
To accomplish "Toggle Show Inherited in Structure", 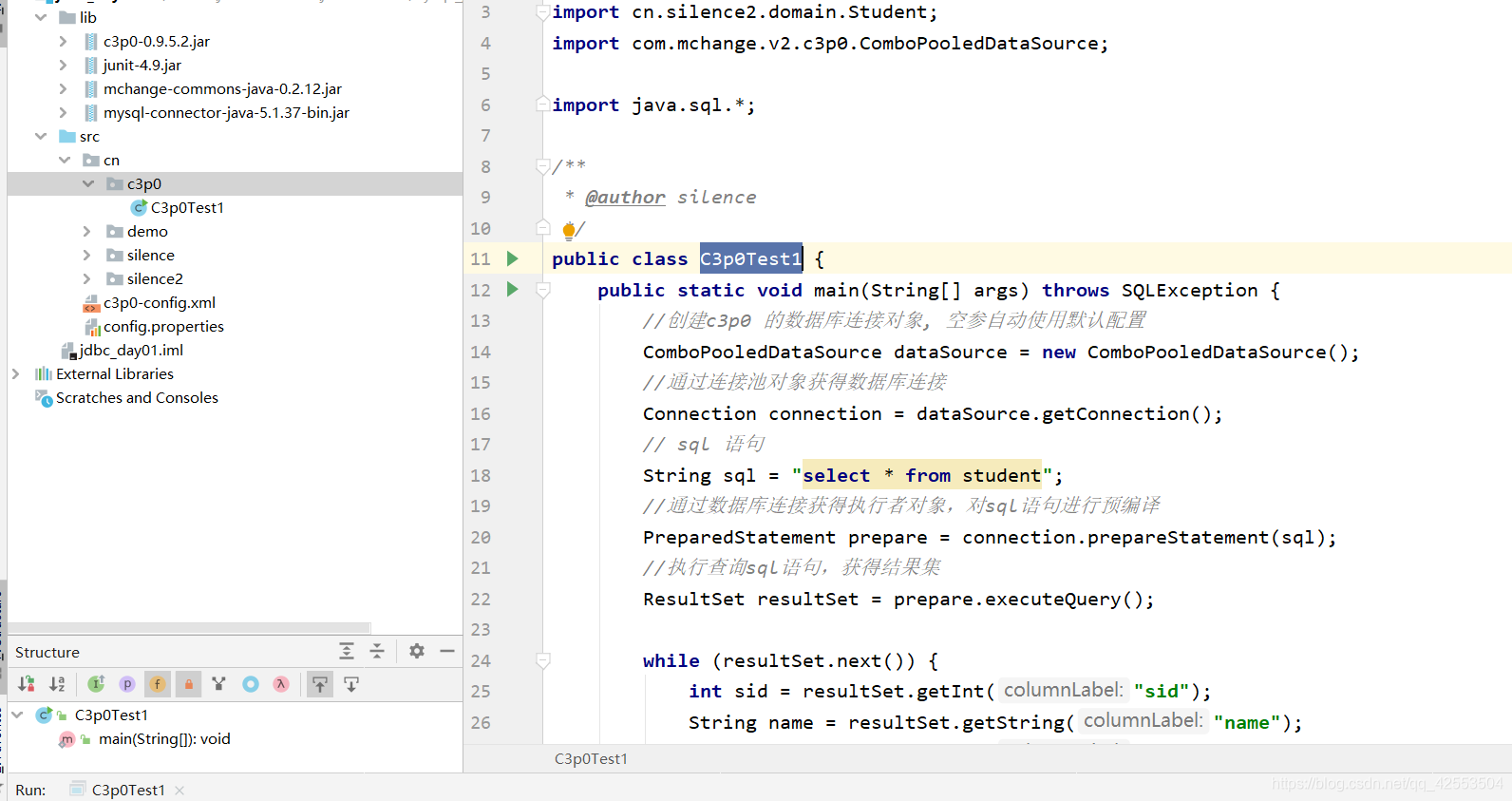I will (96, 684).
